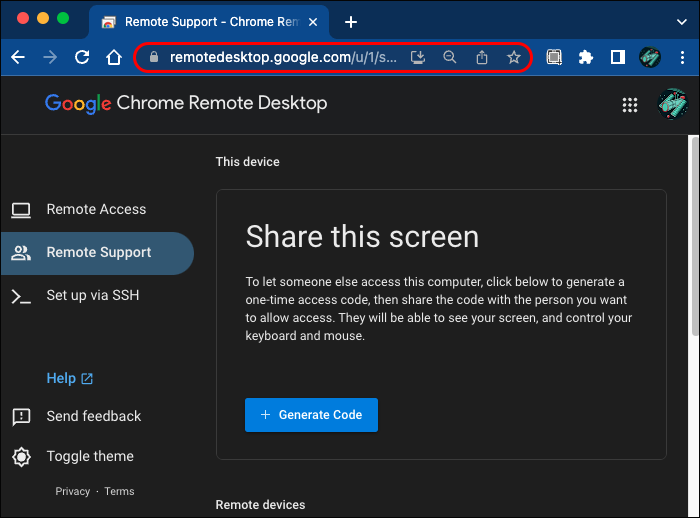Click Send feedback
The image size is (700, 518).
tap(94, 416)
